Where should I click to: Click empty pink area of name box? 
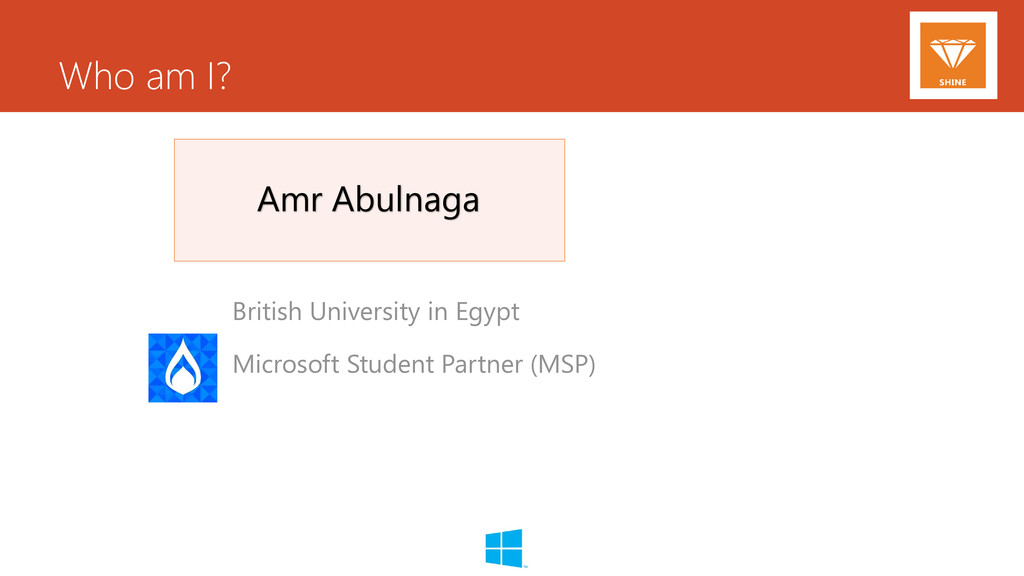click(370, 240)
